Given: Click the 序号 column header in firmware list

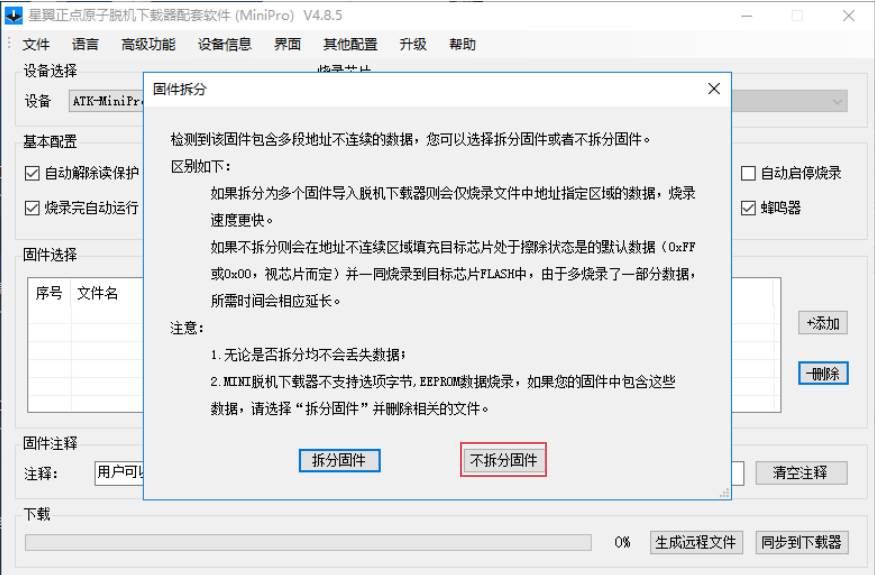Looking at the screenshot, I should pyautogui.click(x=50, y=293).
